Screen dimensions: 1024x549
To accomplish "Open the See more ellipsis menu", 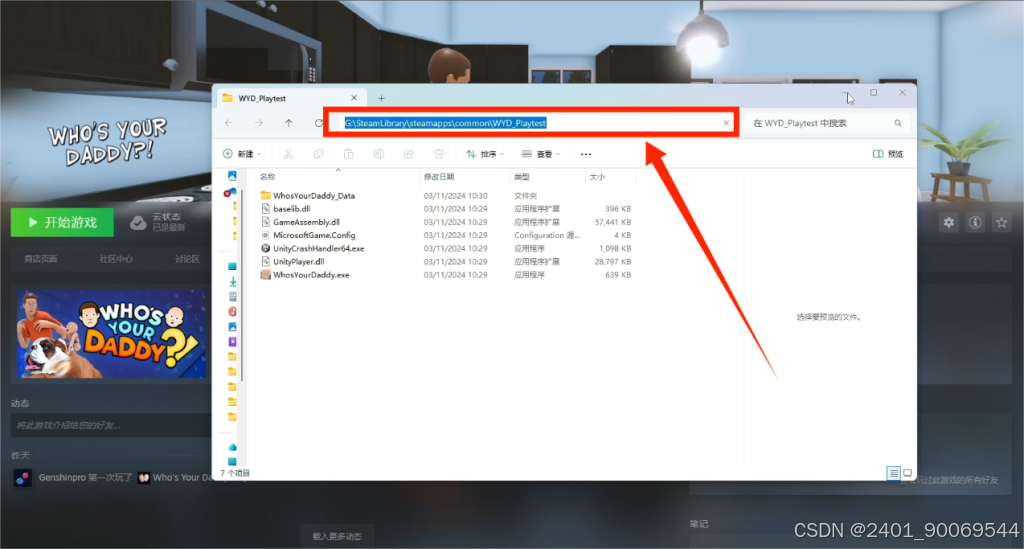I will pos(586,154).
